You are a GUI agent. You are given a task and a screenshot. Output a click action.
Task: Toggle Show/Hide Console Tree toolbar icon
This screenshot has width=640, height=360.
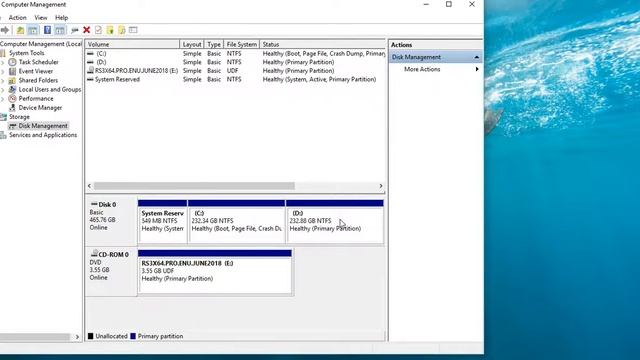coord(33,30)
